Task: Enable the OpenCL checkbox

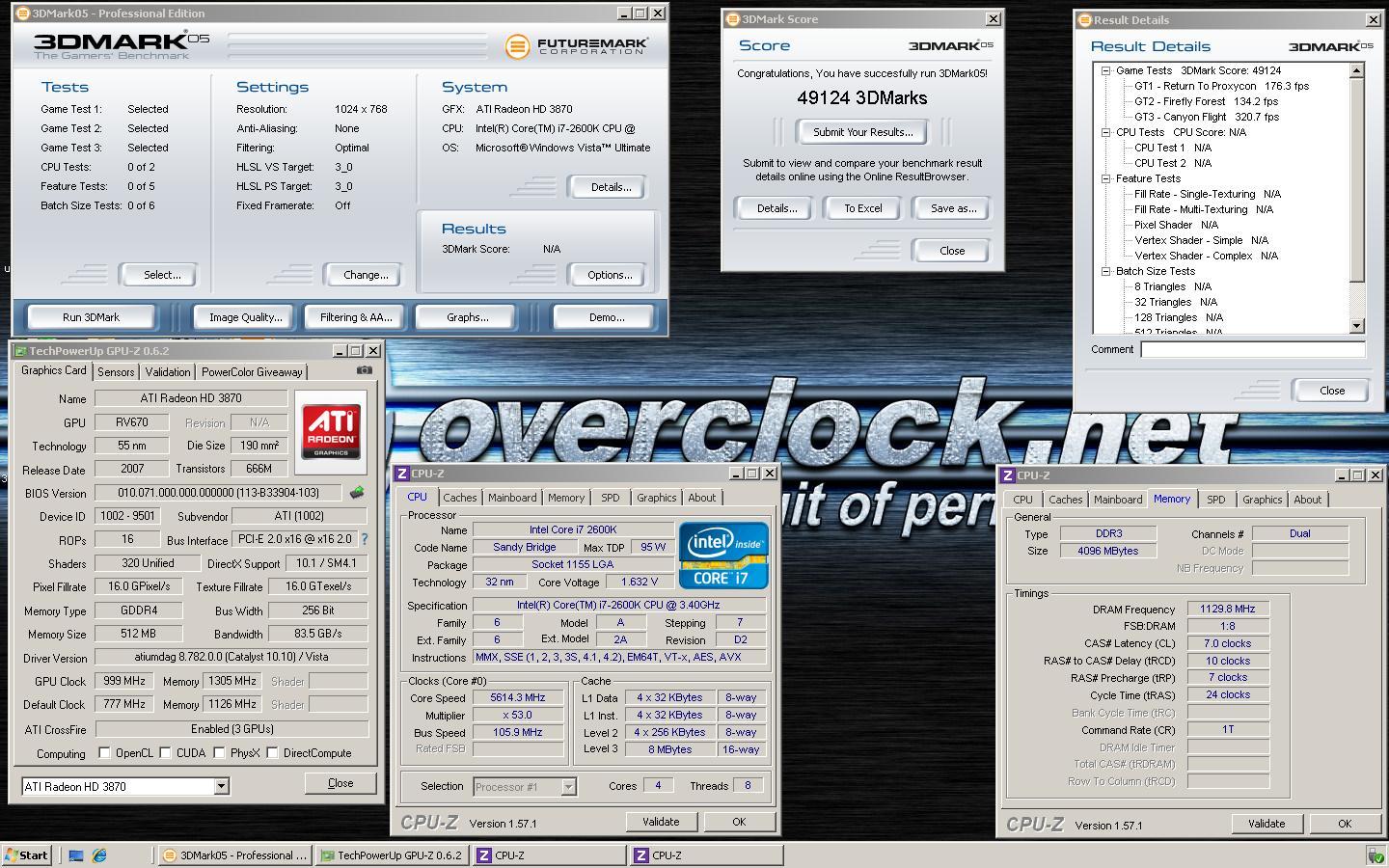Action: coord(105,752)
